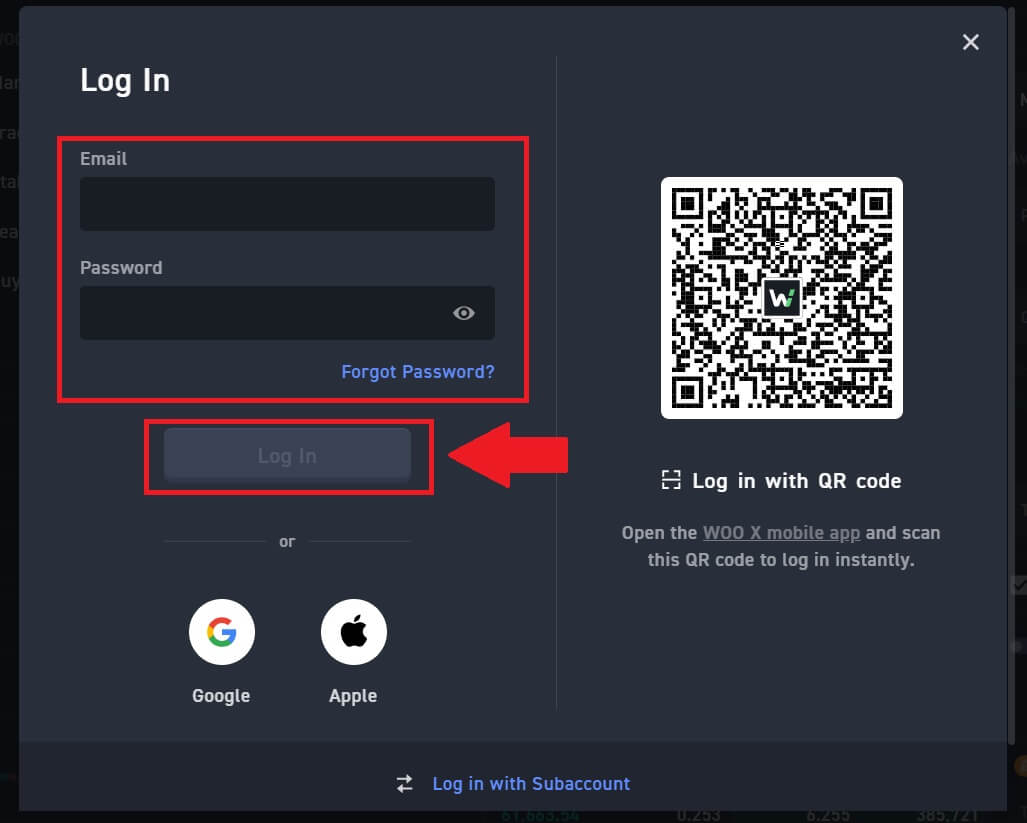The image size is (1027, 823).
Task: Click the Password field label
Action: (x=121, y=268)
